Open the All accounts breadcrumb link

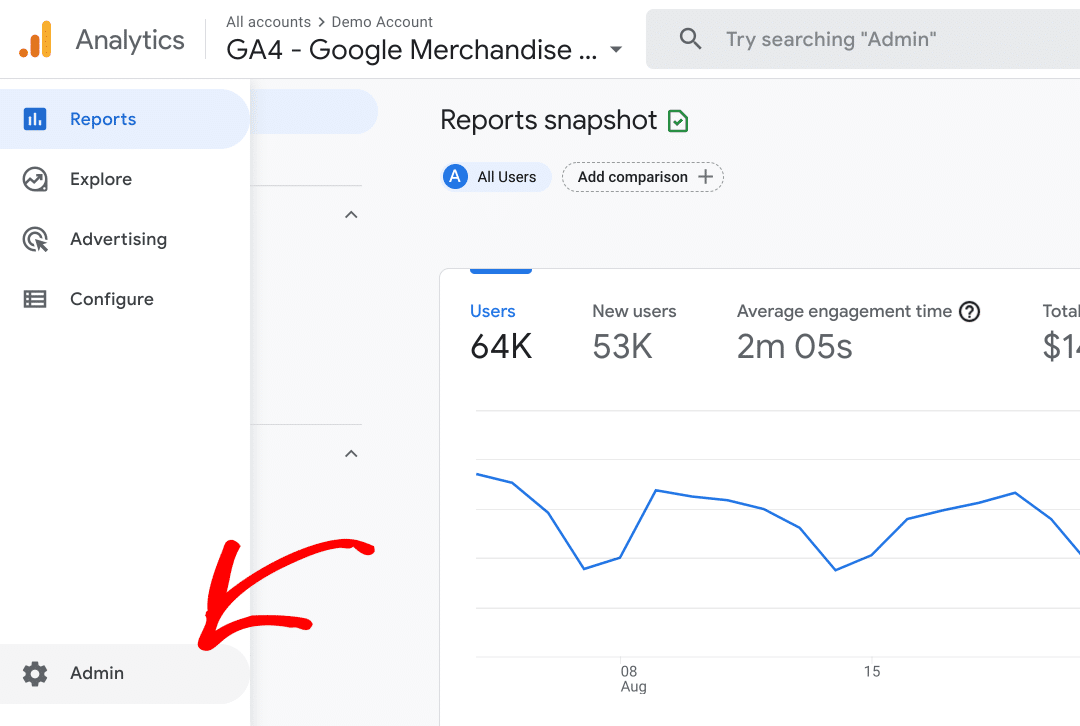click(x=268, y=21)
